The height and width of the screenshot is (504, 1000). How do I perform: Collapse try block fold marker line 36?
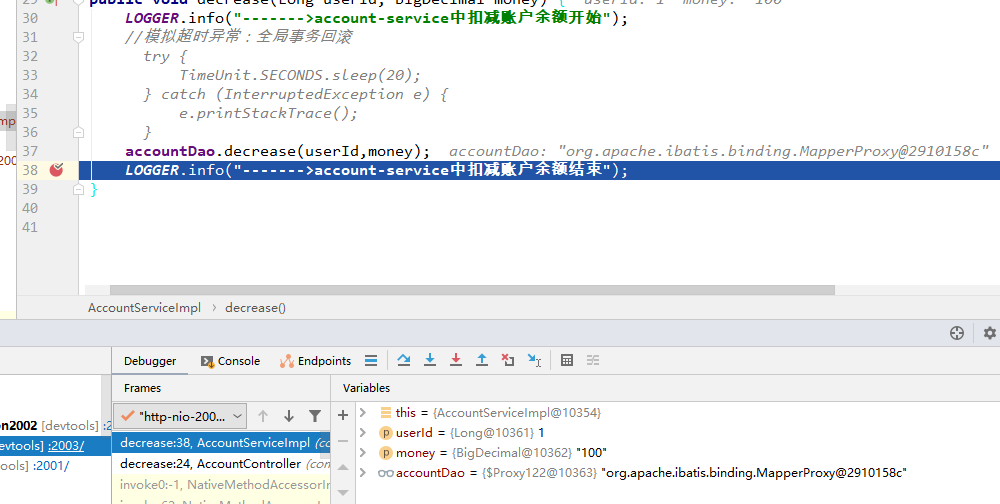click(x=78, y=132)
